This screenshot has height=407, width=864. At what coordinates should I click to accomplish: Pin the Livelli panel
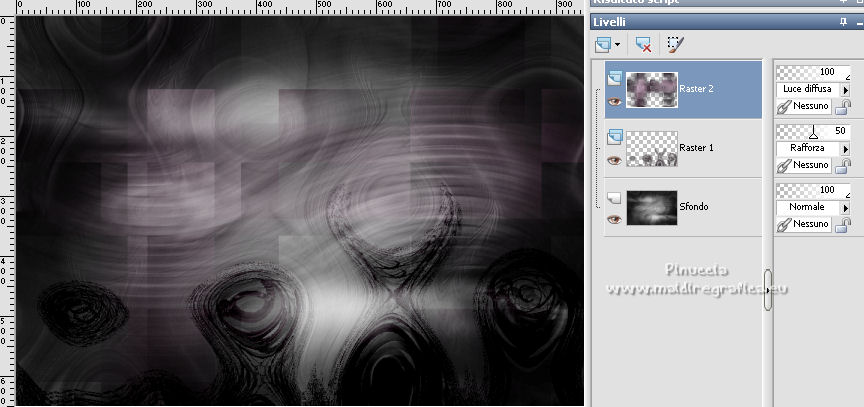[x=843, y=22]
